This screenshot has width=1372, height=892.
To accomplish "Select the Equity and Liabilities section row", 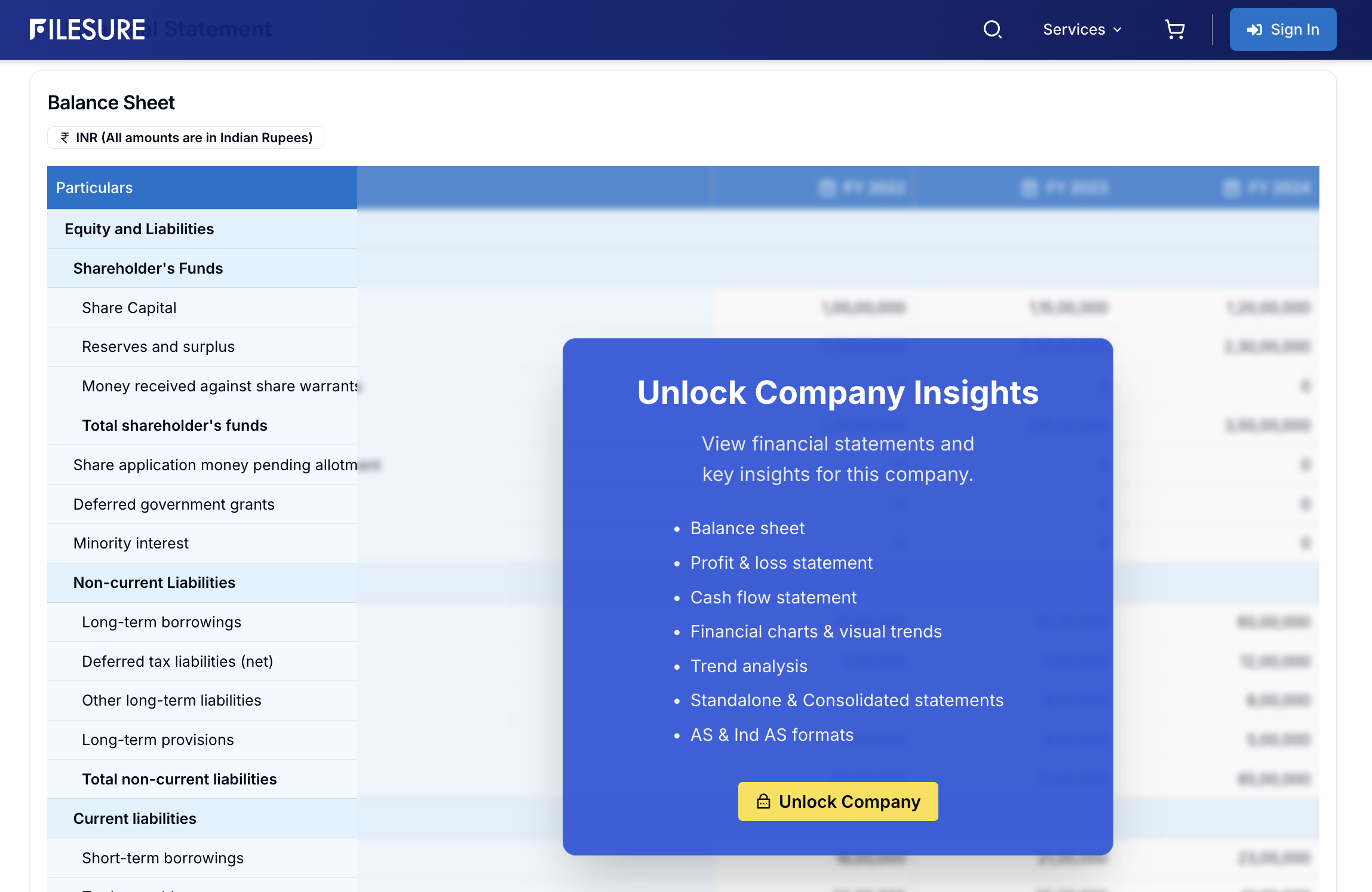I will 139,229.
